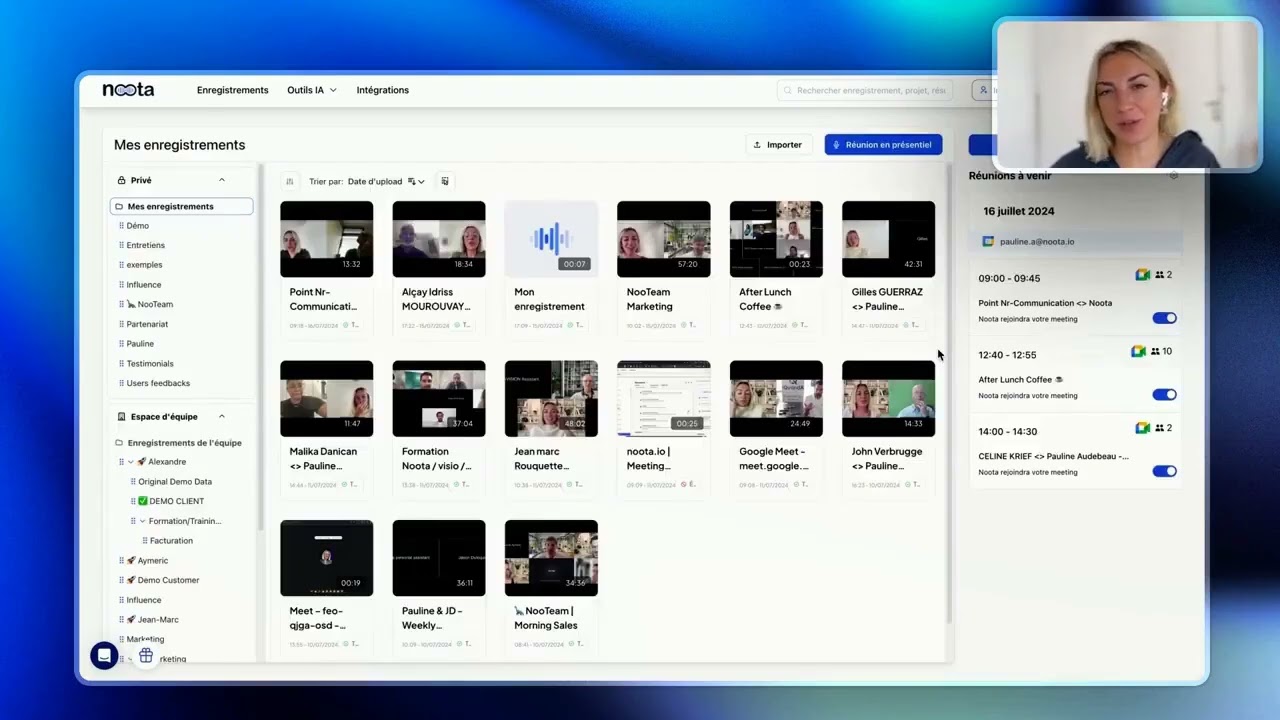Select the NooTeam private folder
This screenshot has height=720, width=1280.
[x=150, y=304]
